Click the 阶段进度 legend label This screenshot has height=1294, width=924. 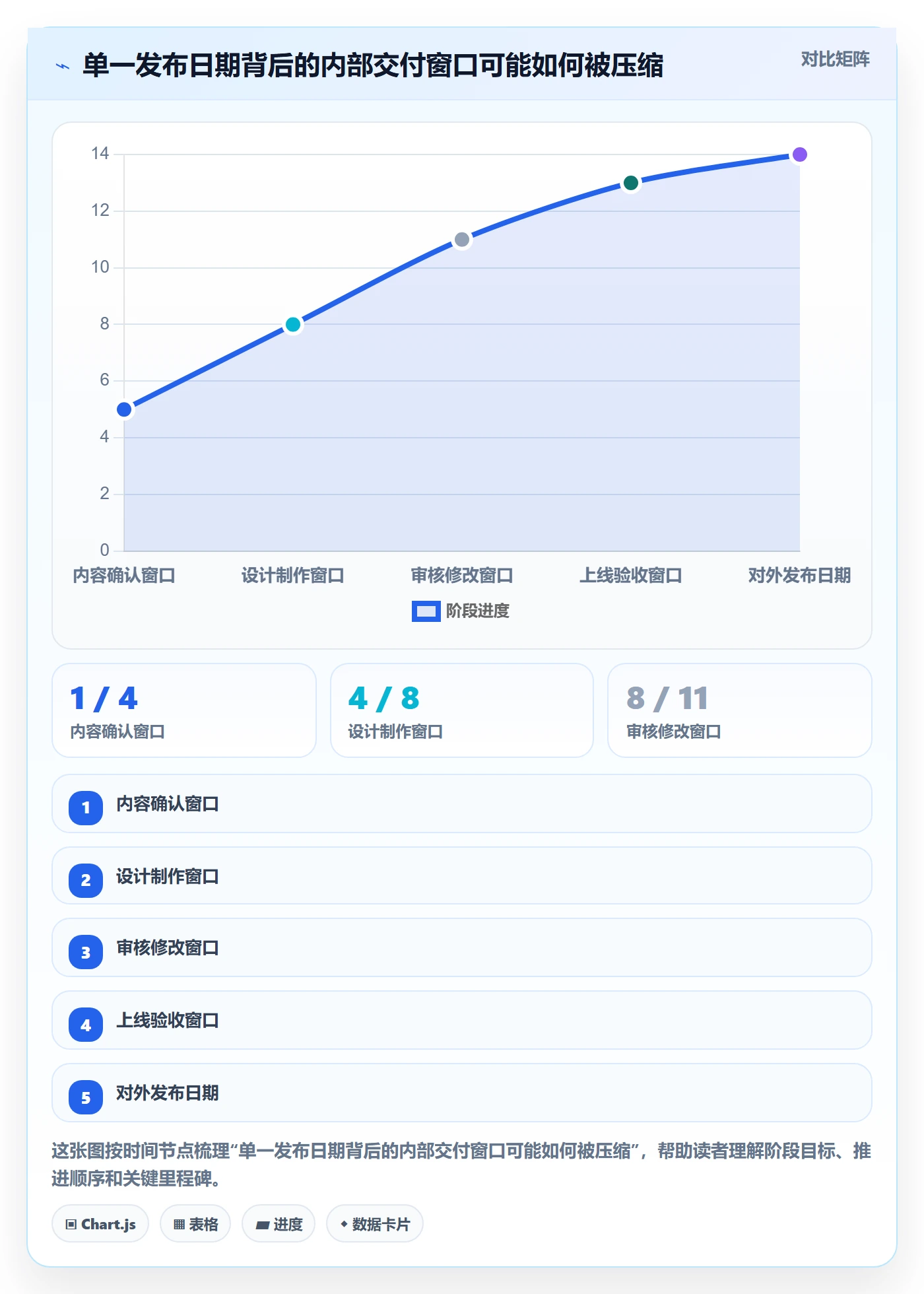pos(477,611)
